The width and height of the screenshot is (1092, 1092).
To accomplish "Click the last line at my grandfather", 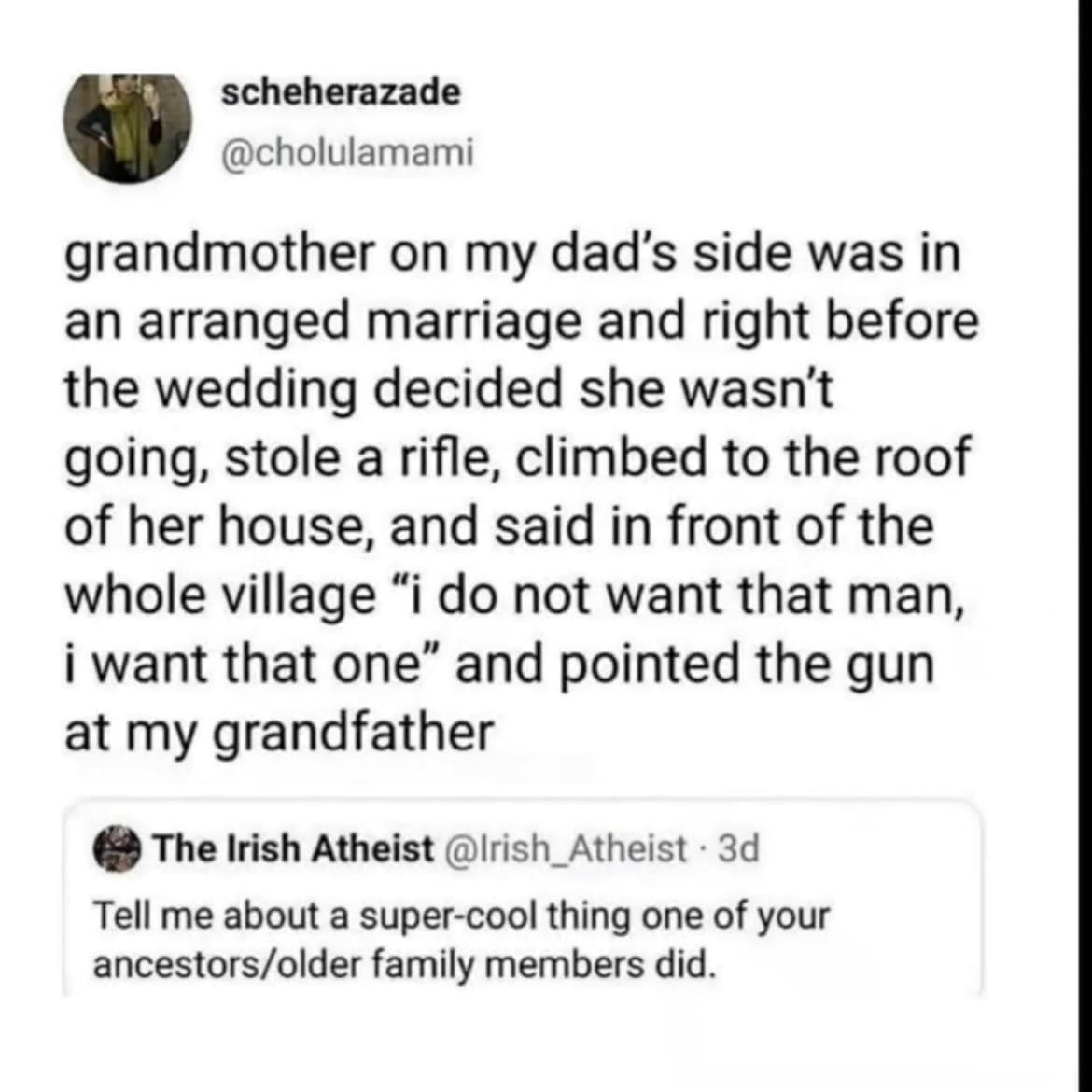I will coord(280,733).
